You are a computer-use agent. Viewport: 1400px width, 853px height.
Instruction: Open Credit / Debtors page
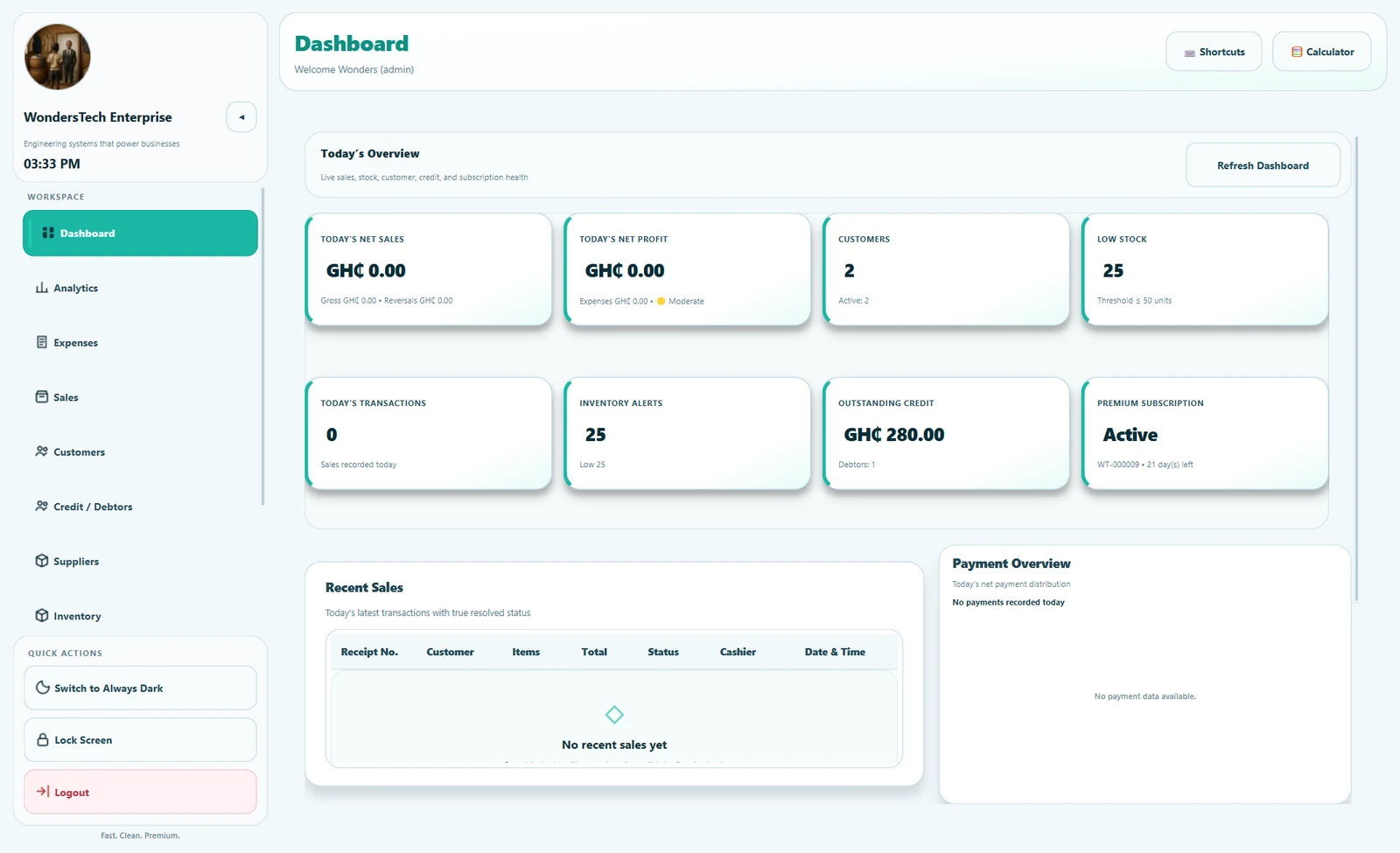pyautogui.click(x=140, y=507)
